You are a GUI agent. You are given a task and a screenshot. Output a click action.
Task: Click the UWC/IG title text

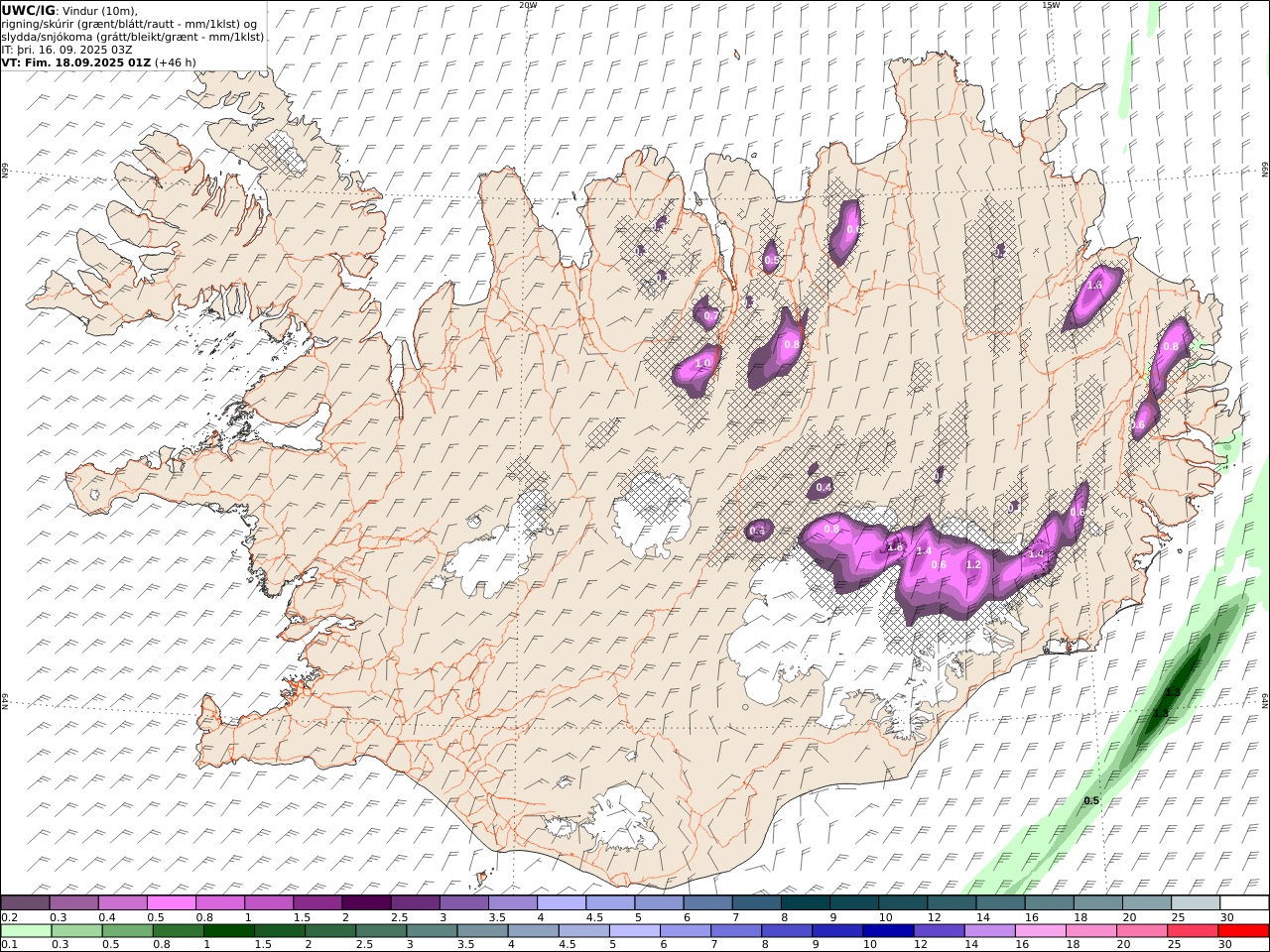tap(28, 10)
